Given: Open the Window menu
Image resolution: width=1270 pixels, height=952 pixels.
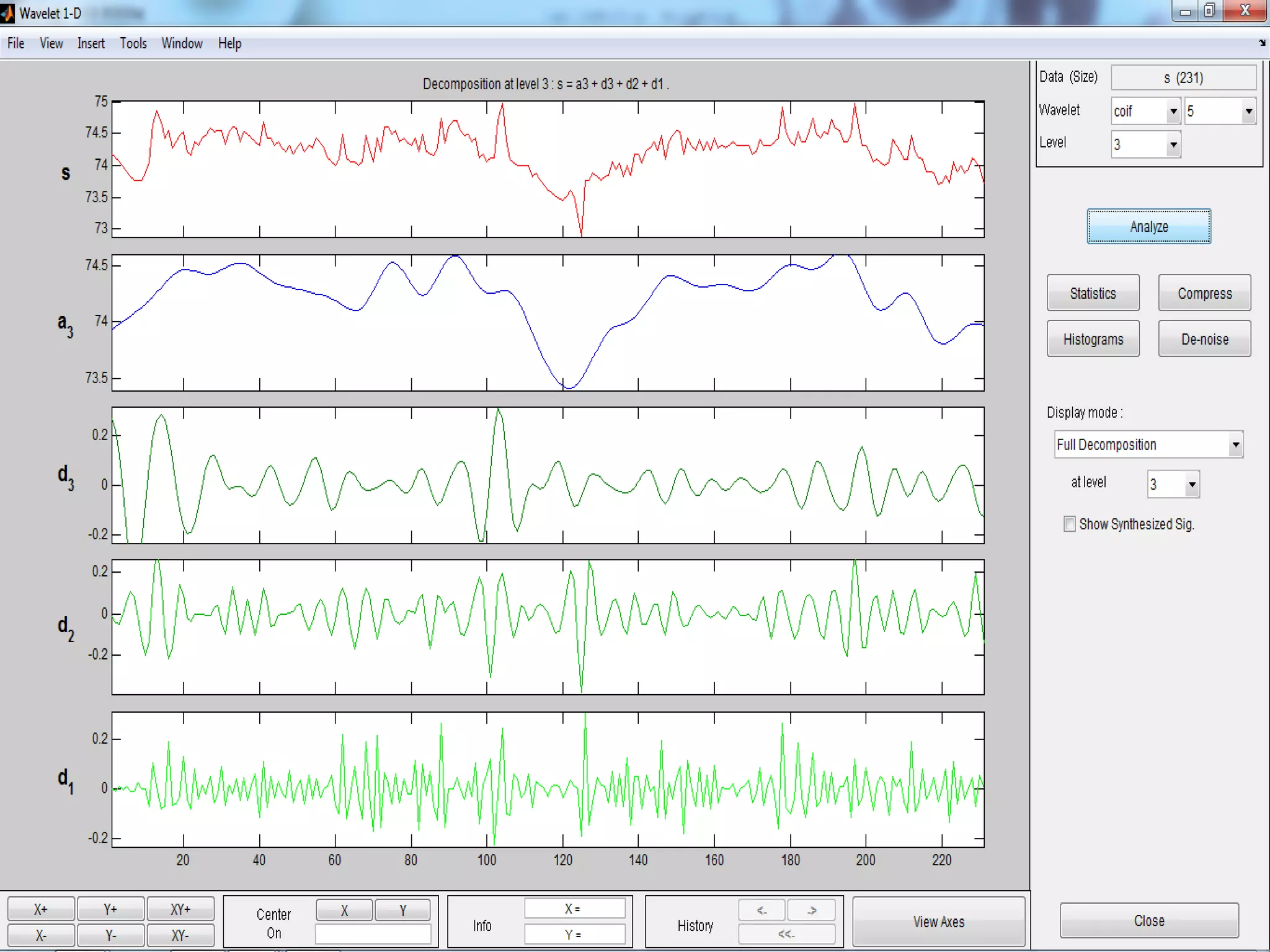Looking at the screenshot, I should tap(182, 43).
